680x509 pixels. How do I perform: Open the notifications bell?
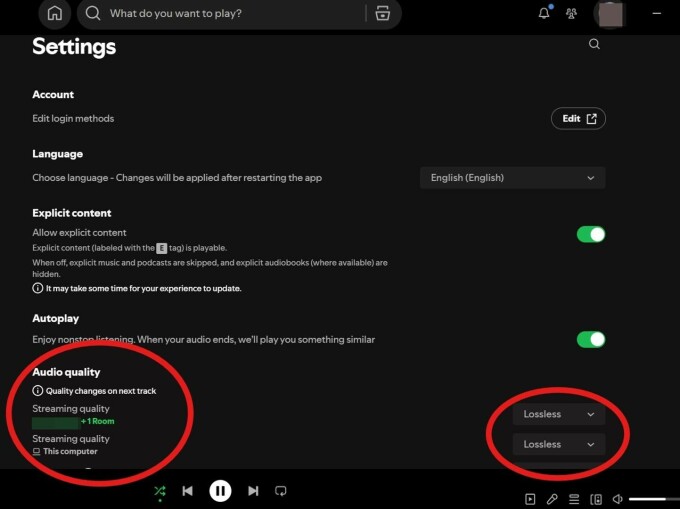[x=544, y=14]
